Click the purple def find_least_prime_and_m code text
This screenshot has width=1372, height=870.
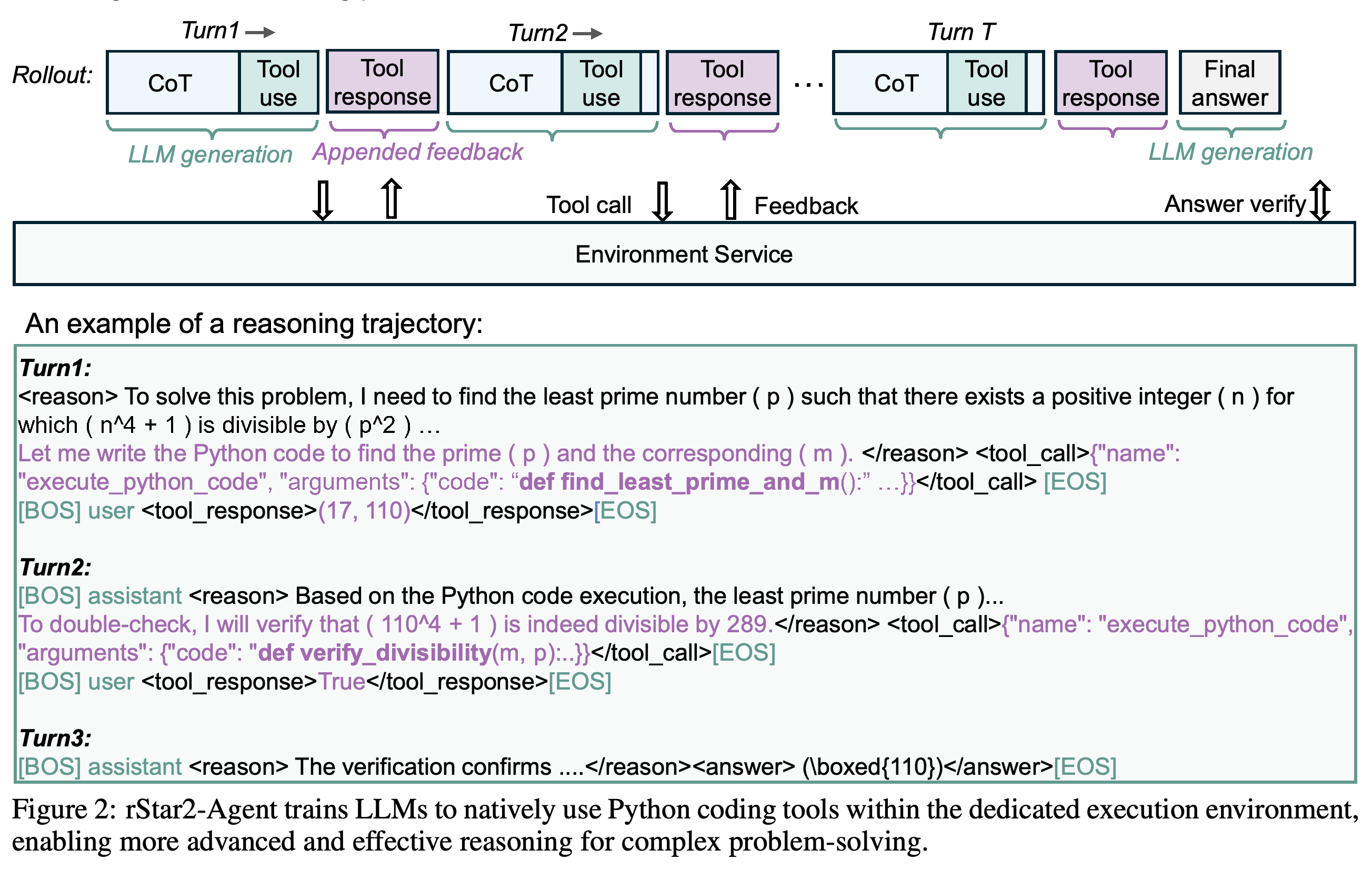pyautogui.click(x=679, y=482)
